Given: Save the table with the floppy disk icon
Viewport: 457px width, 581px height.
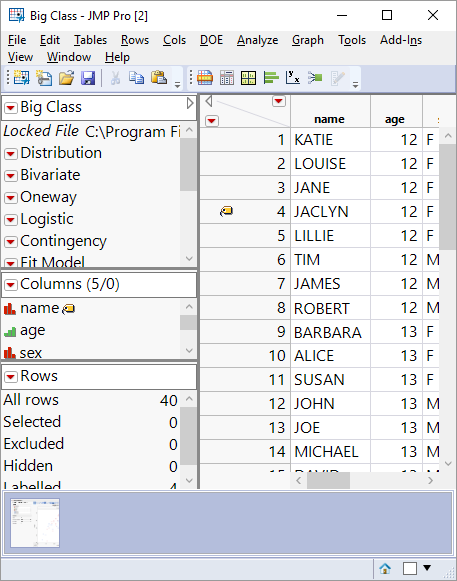Looking at the screenshot, I should pyautogui.click(x=88, y=78).
